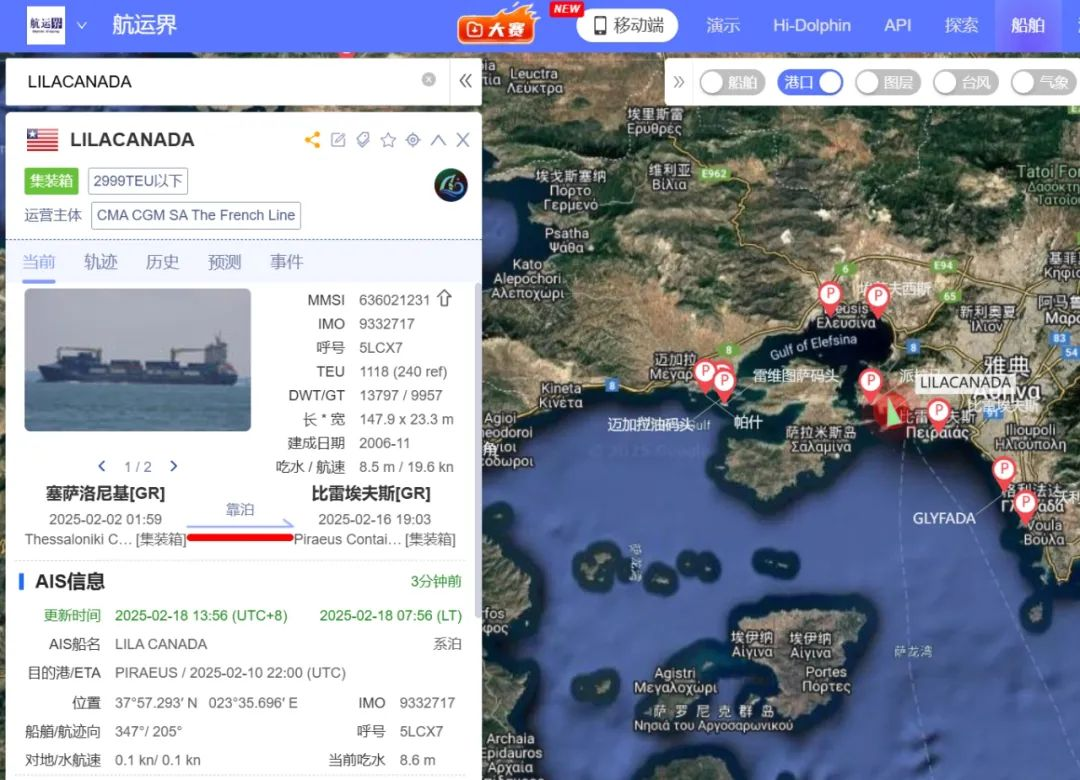
Task: Click the CMA CGM SA operator tag
Action: (x=196, y=215)
